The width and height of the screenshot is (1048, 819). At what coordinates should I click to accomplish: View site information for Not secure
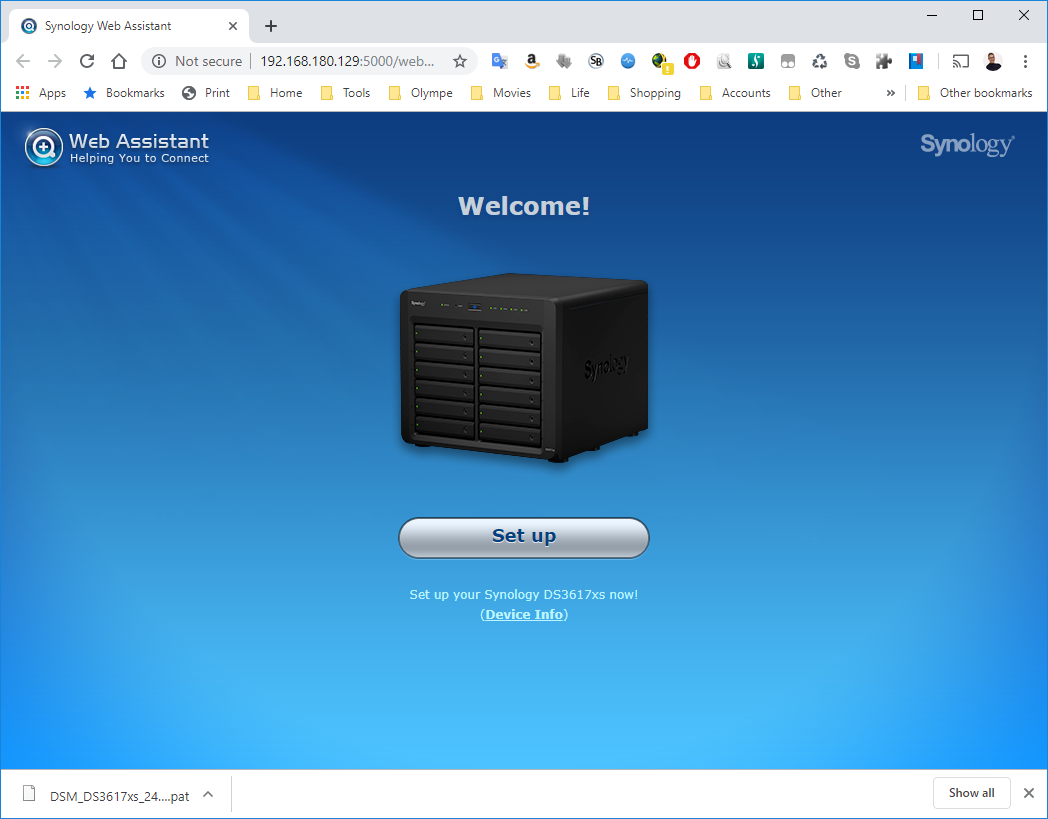[198, 62]
